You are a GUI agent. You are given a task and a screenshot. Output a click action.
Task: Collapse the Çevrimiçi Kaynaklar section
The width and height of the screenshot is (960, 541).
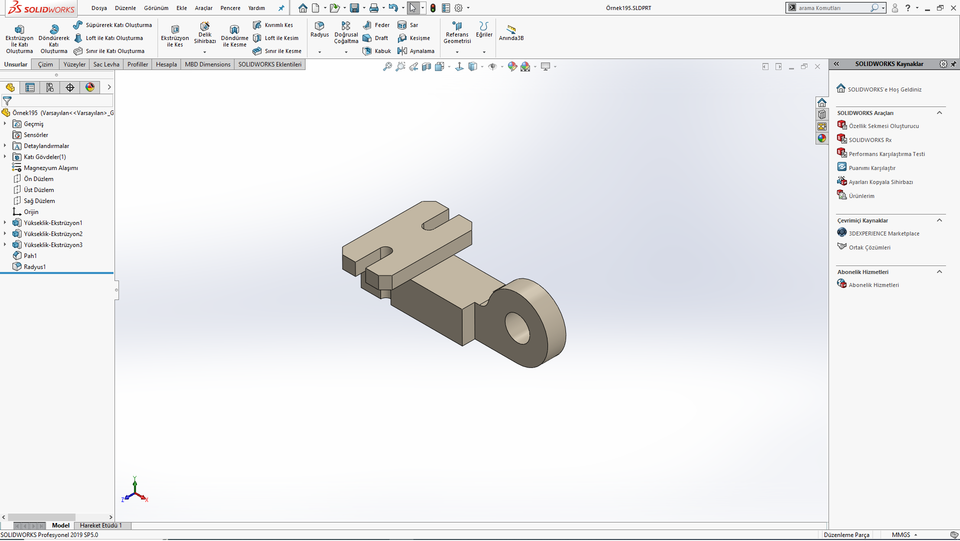940,220
